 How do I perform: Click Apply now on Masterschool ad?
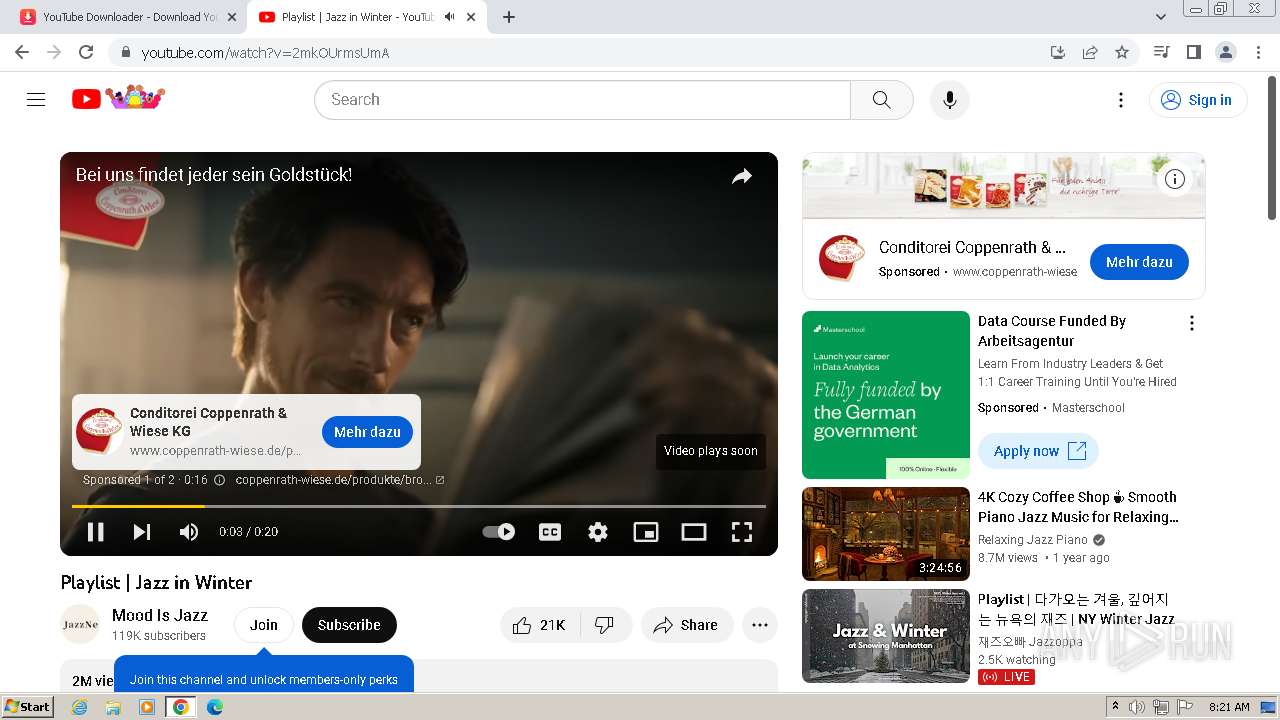[x=1038, y=451]
